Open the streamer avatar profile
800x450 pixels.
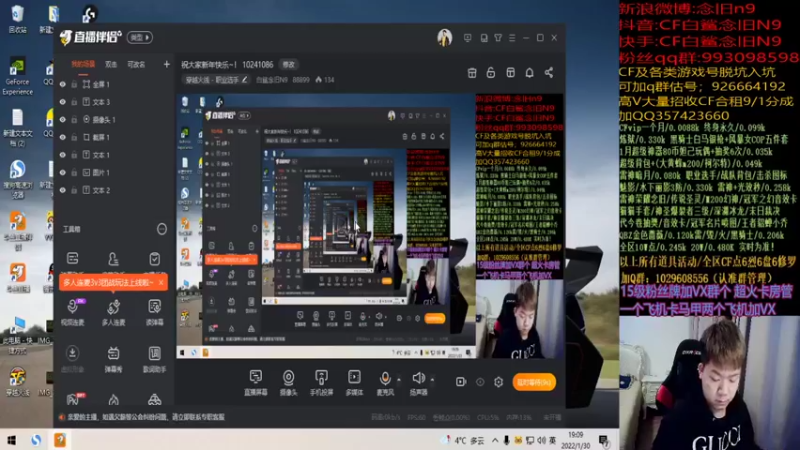(x=445, y=38)
